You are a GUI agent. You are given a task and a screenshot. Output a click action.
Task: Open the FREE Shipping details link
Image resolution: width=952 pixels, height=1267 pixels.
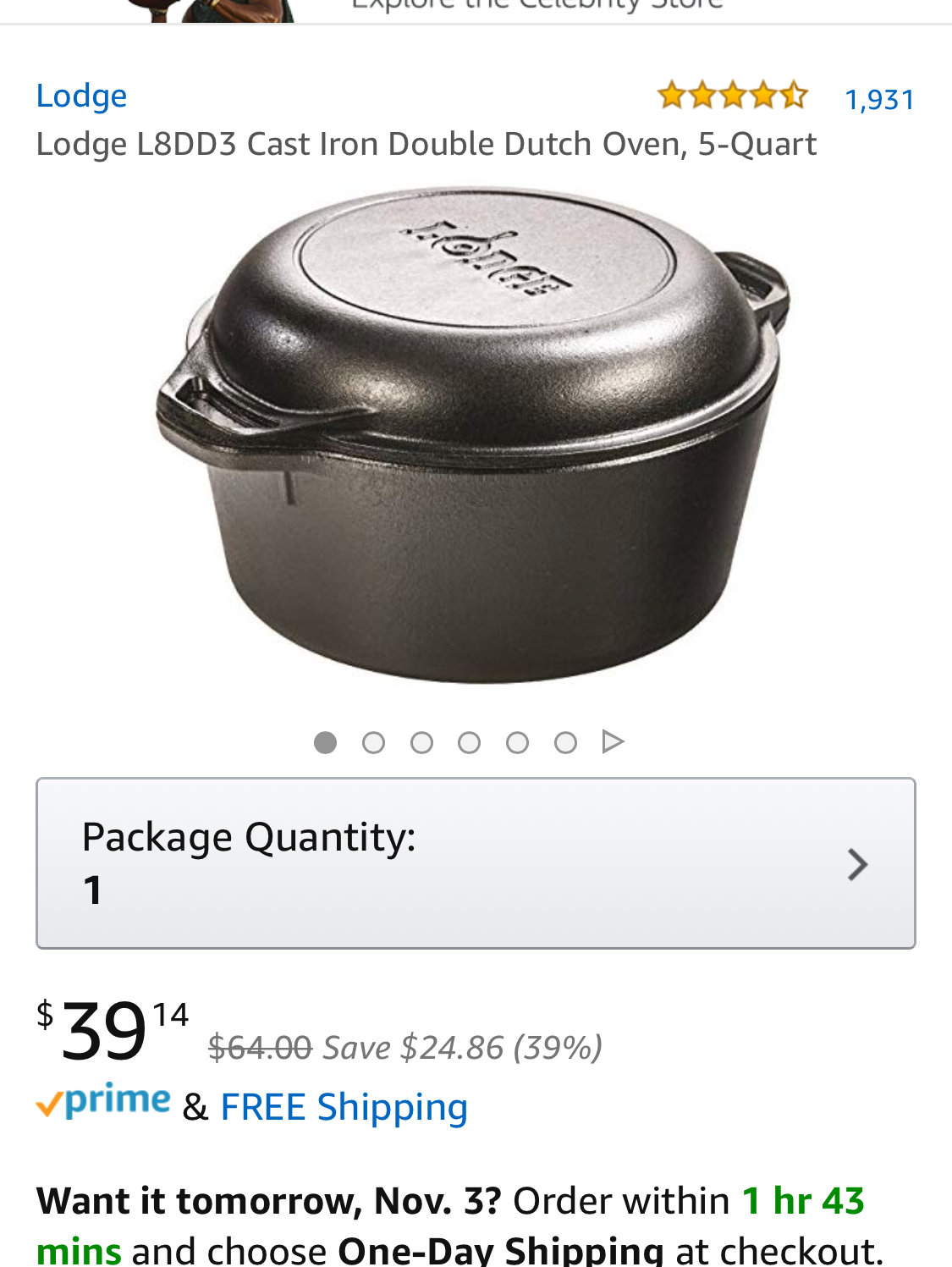344,1107
